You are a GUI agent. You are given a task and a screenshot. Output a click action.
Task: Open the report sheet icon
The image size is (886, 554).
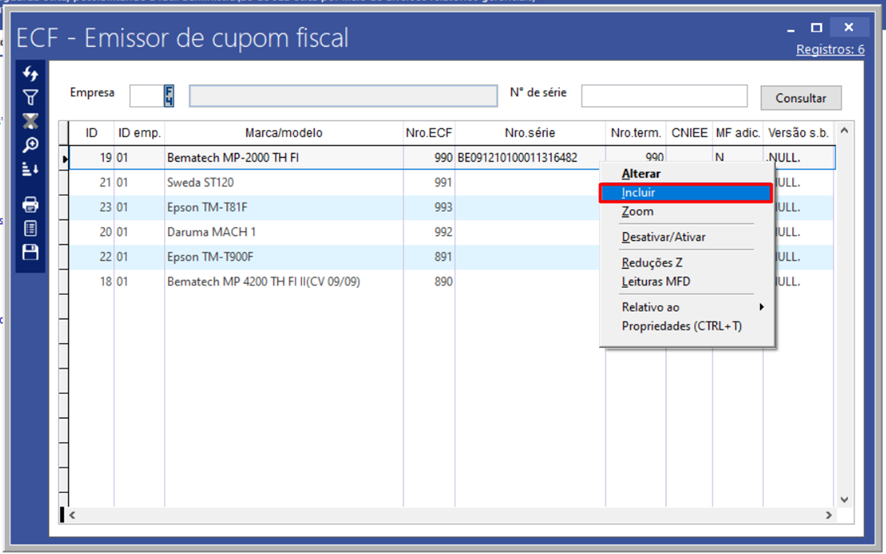tap(30, 229)
